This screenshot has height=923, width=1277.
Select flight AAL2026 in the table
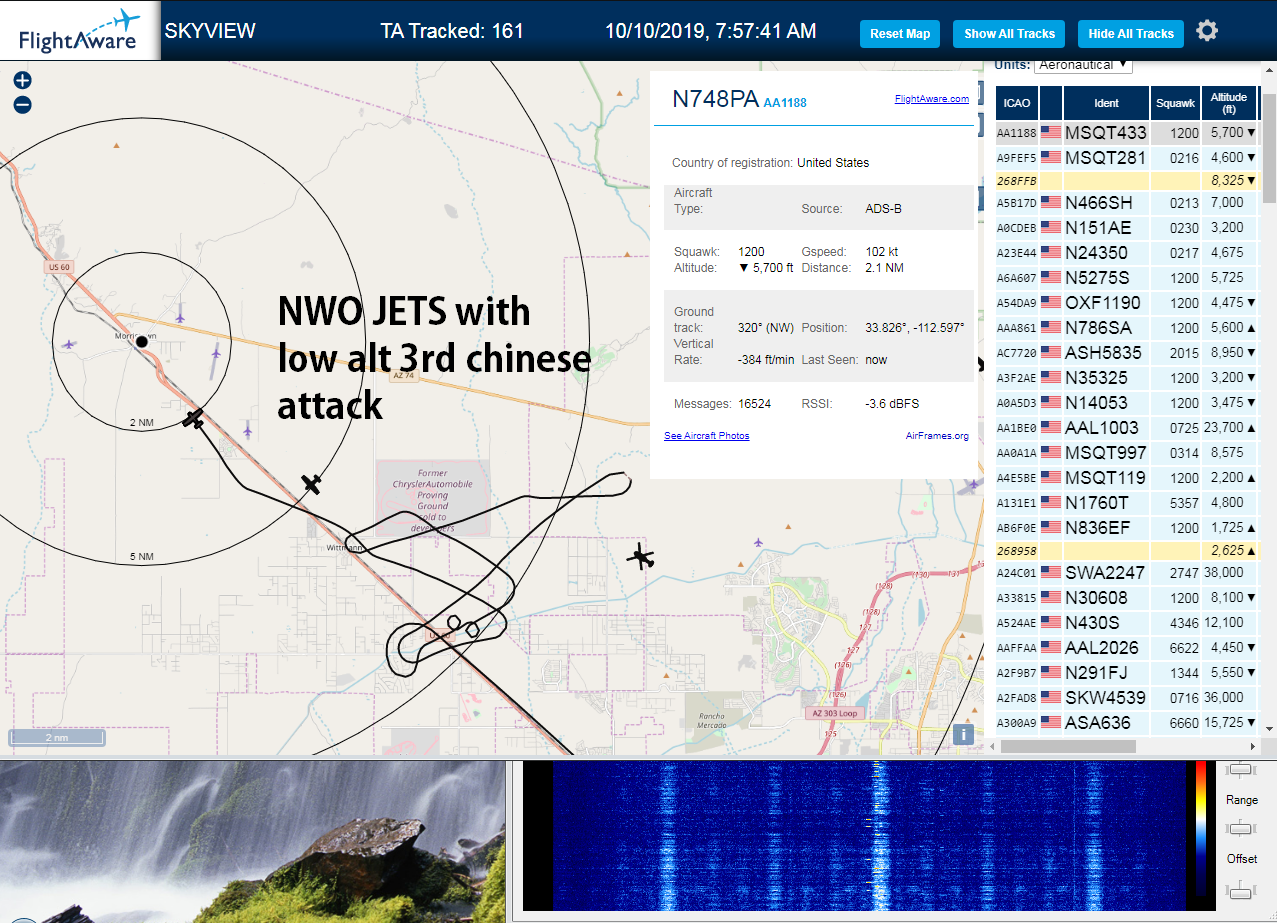(x=1127, y=647)
